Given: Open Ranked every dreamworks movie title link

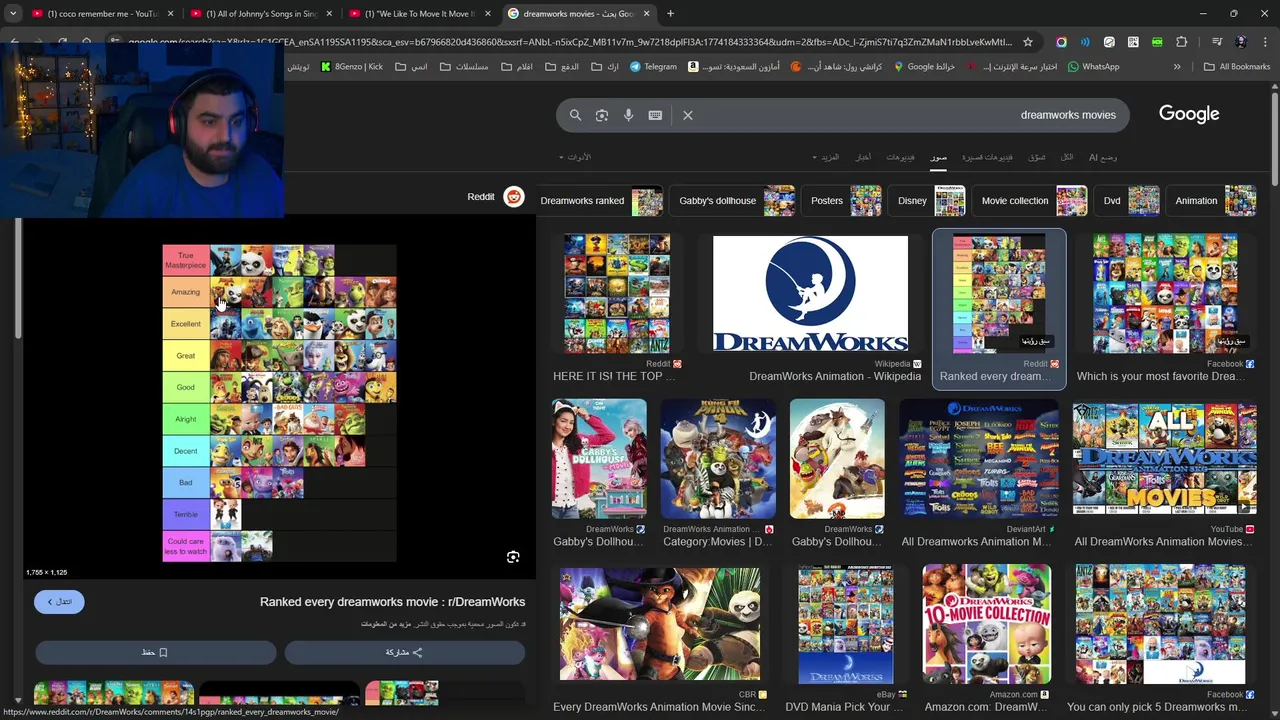Looking at the screenshot, I should [392, 602].
